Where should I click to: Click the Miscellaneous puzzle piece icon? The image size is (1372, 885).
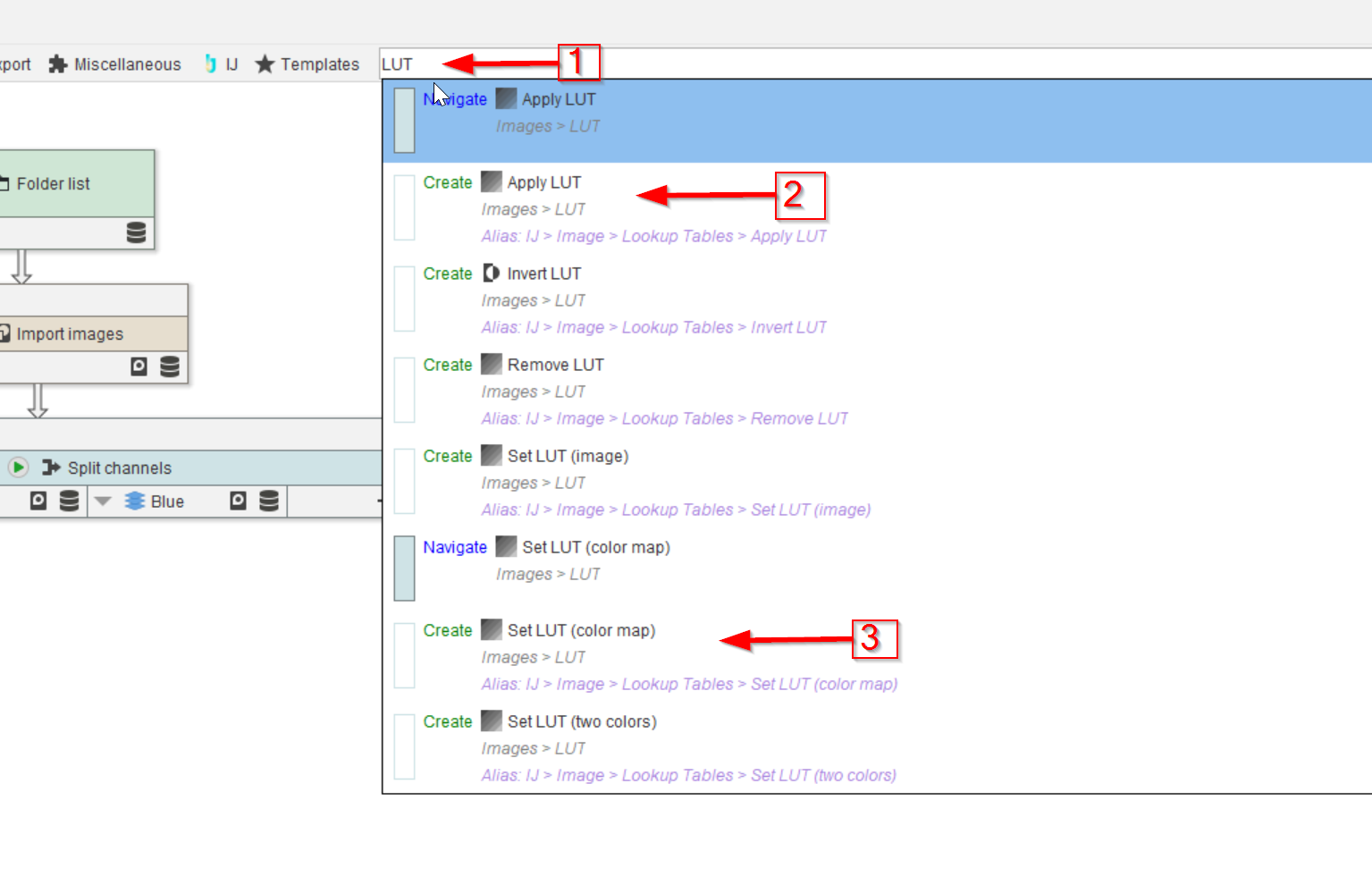coord(58,64)
